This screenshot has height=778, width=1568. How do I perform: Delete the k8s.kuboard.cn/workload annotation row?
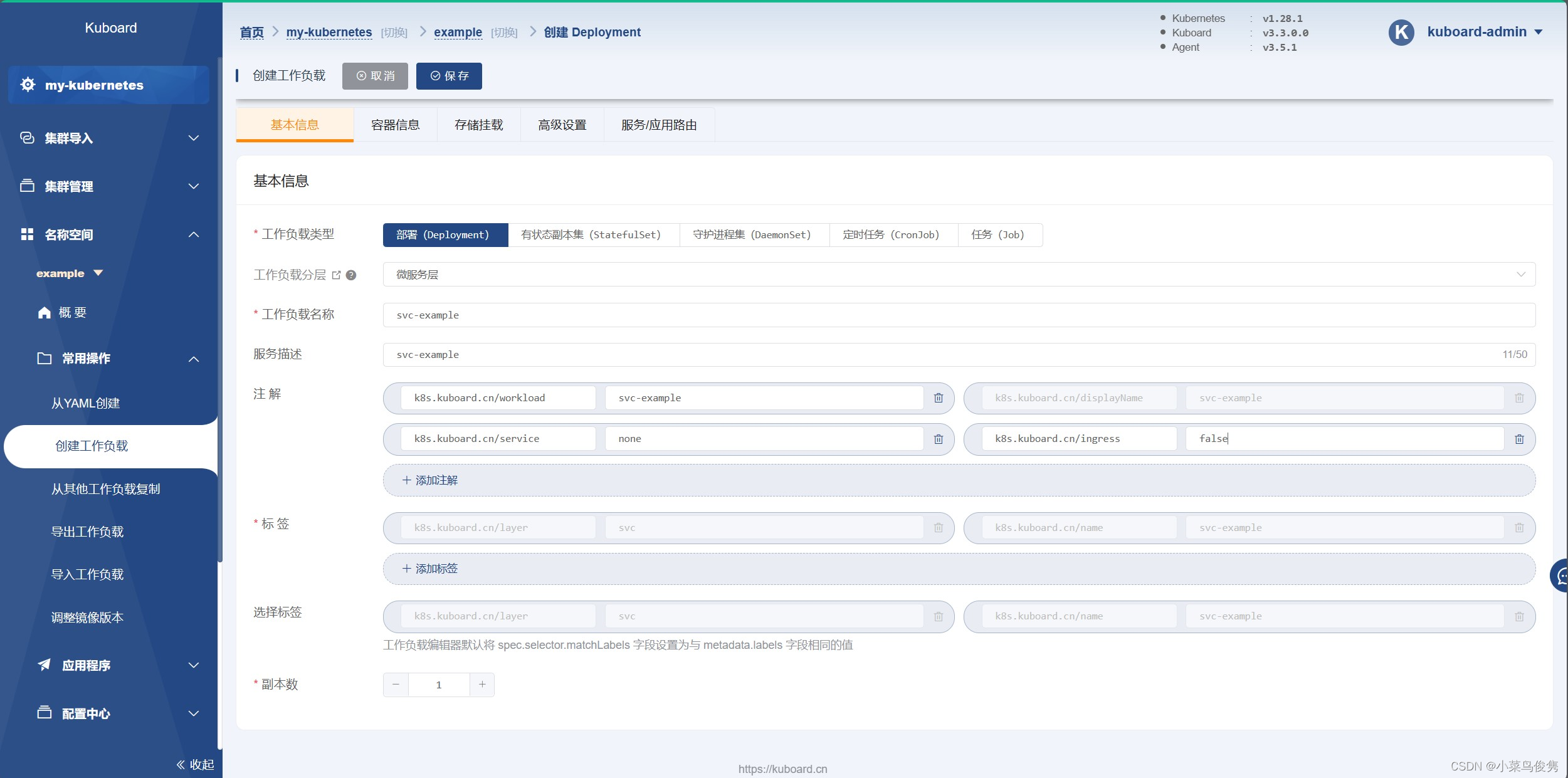click(939, 398)
